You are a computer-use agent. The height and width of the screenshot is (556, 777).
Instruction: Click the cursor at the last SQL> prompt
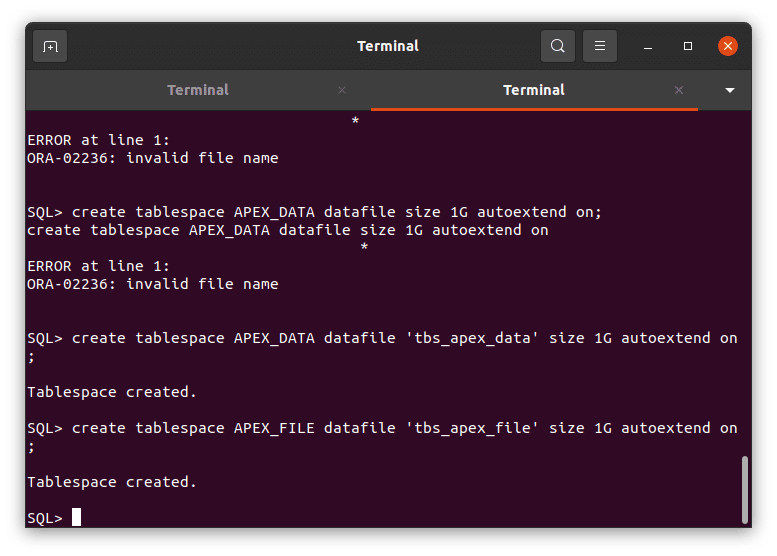pyautogui.click(x=76, y=517)
